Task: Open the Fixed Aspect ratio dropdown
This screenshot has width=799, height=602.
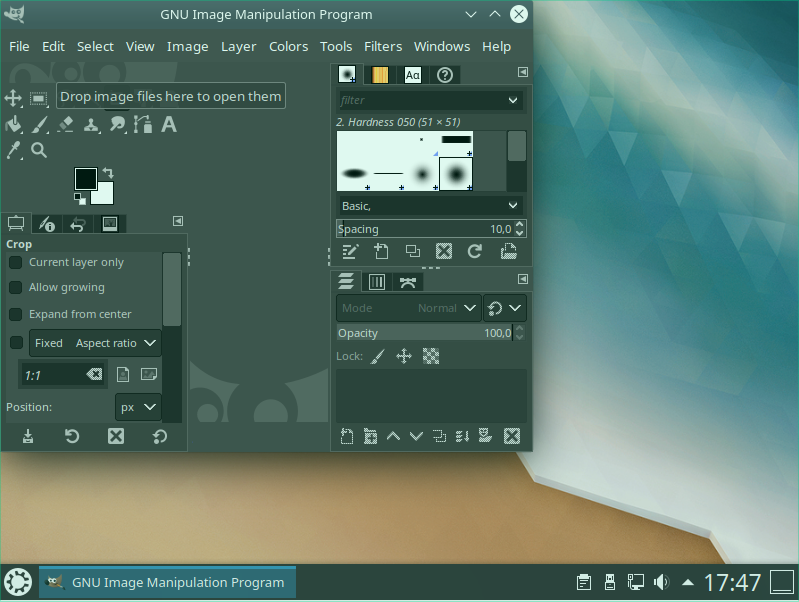Action: [95, 343]
